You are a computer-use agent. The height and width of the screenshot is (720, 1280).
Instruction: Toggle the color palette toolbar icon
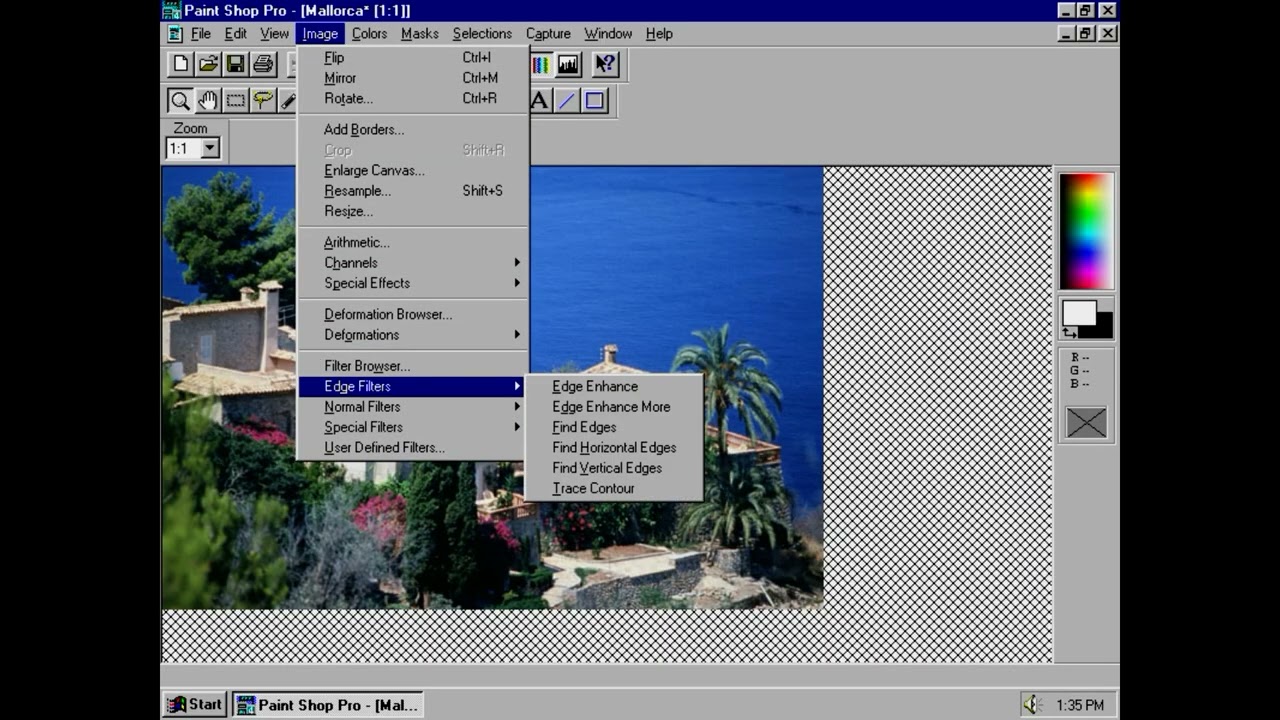coord(541,65)
